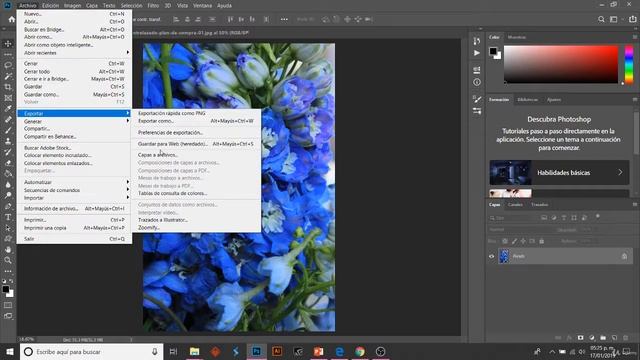
Task: Open the workspace switcher dropdown
Action: tap(615, 19)
